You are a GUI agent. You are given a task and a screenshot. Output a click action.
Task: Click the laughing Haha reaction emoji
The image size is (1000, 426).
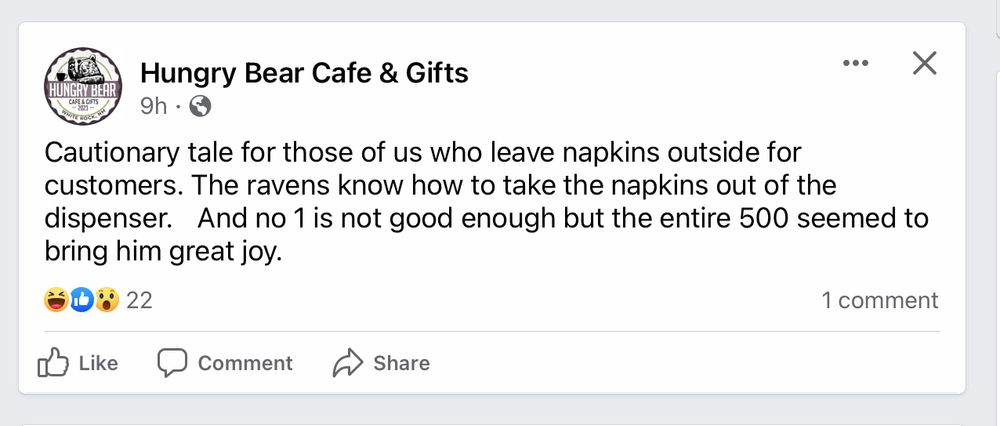tap(55, 300)
